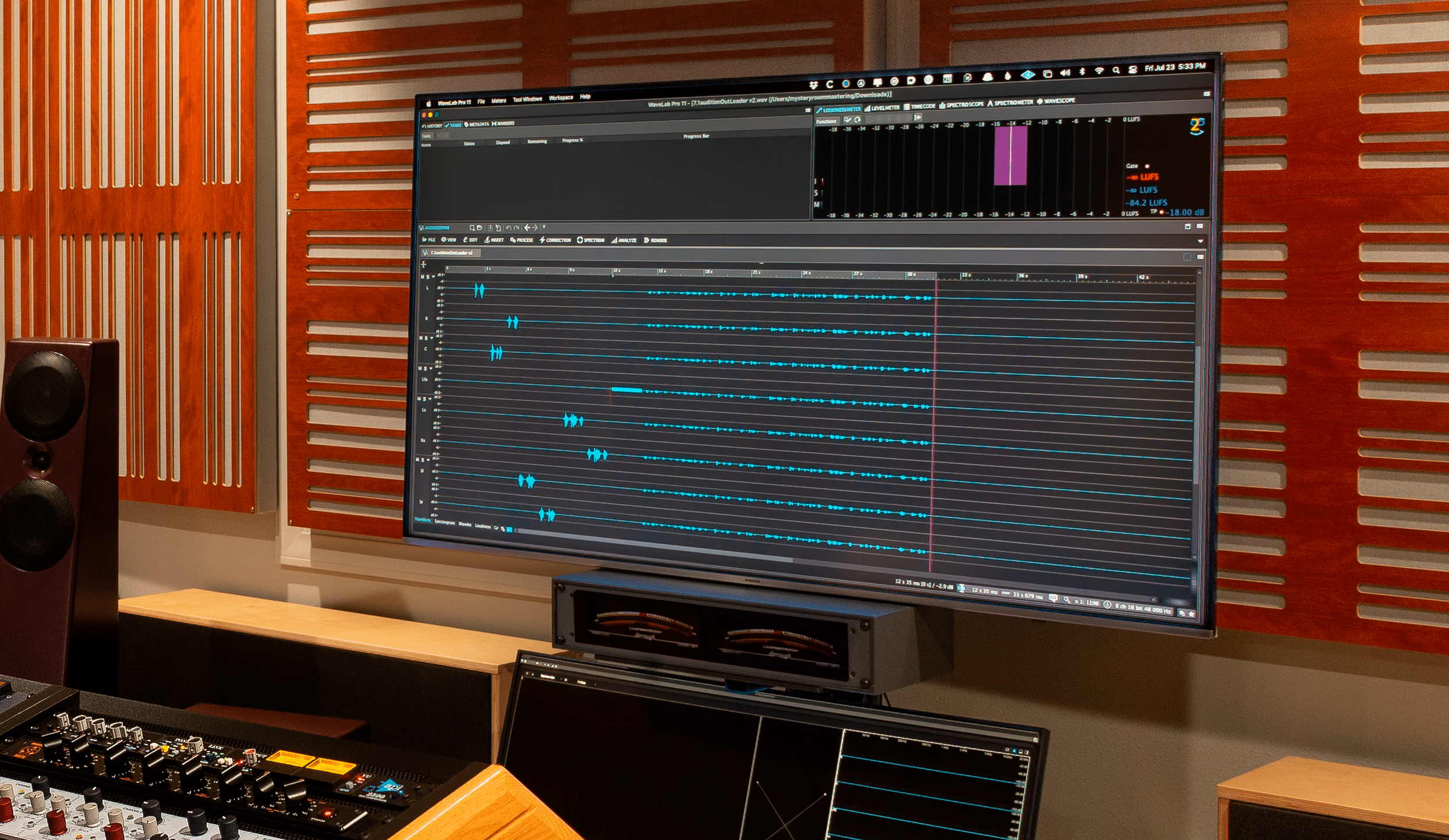Open the Workspace menu
The height and width of the screenshot is (840, 1449).
tap(561, 98)
